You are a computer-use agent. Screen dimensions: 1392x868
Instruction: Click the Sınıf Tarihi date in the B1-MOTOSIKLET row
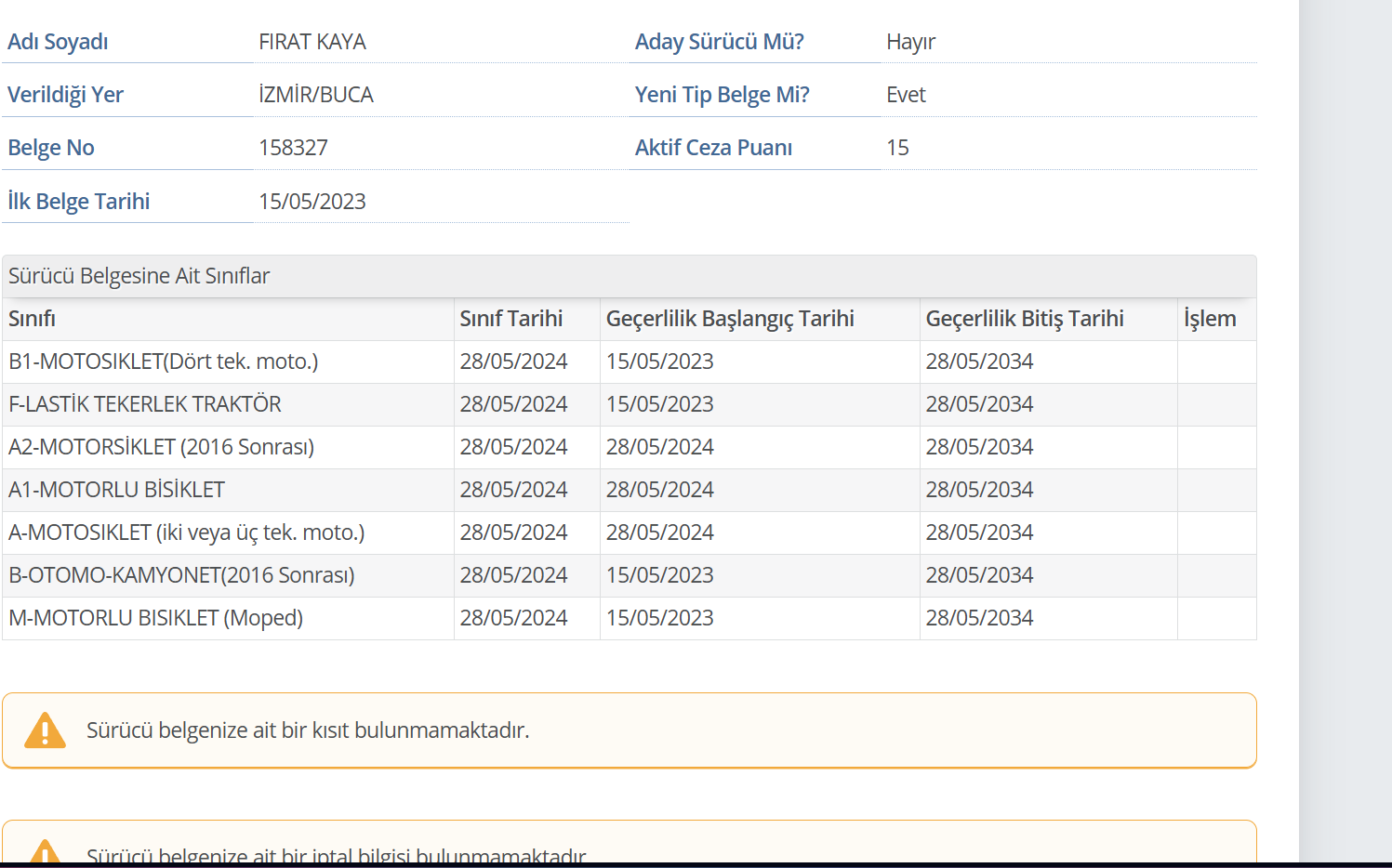pos(513,362)
